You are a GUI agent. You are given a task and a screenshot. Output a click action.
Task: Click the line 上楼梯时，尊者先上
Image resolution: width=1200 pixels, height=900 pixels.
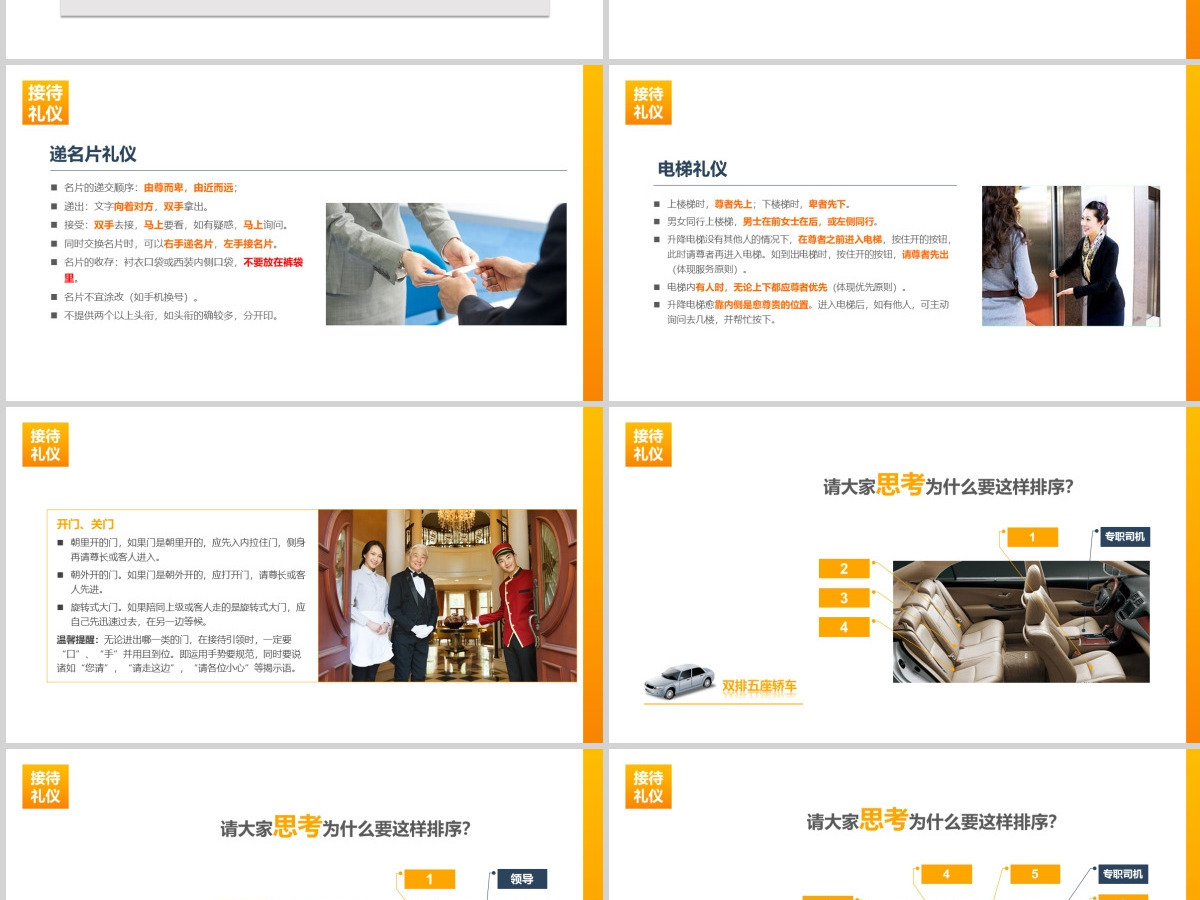pos(760,204)
